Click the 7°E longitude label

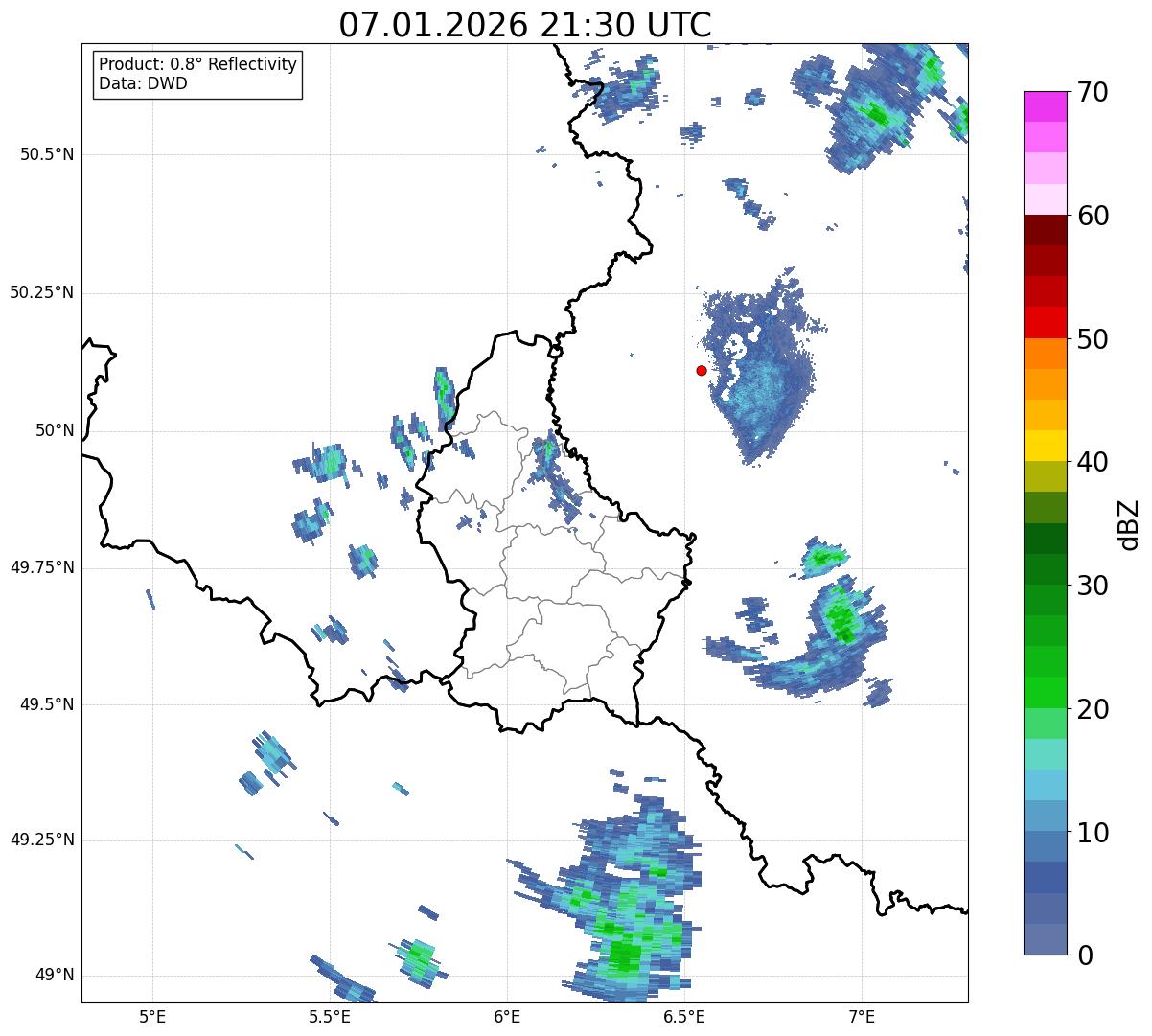(862, 1016)
